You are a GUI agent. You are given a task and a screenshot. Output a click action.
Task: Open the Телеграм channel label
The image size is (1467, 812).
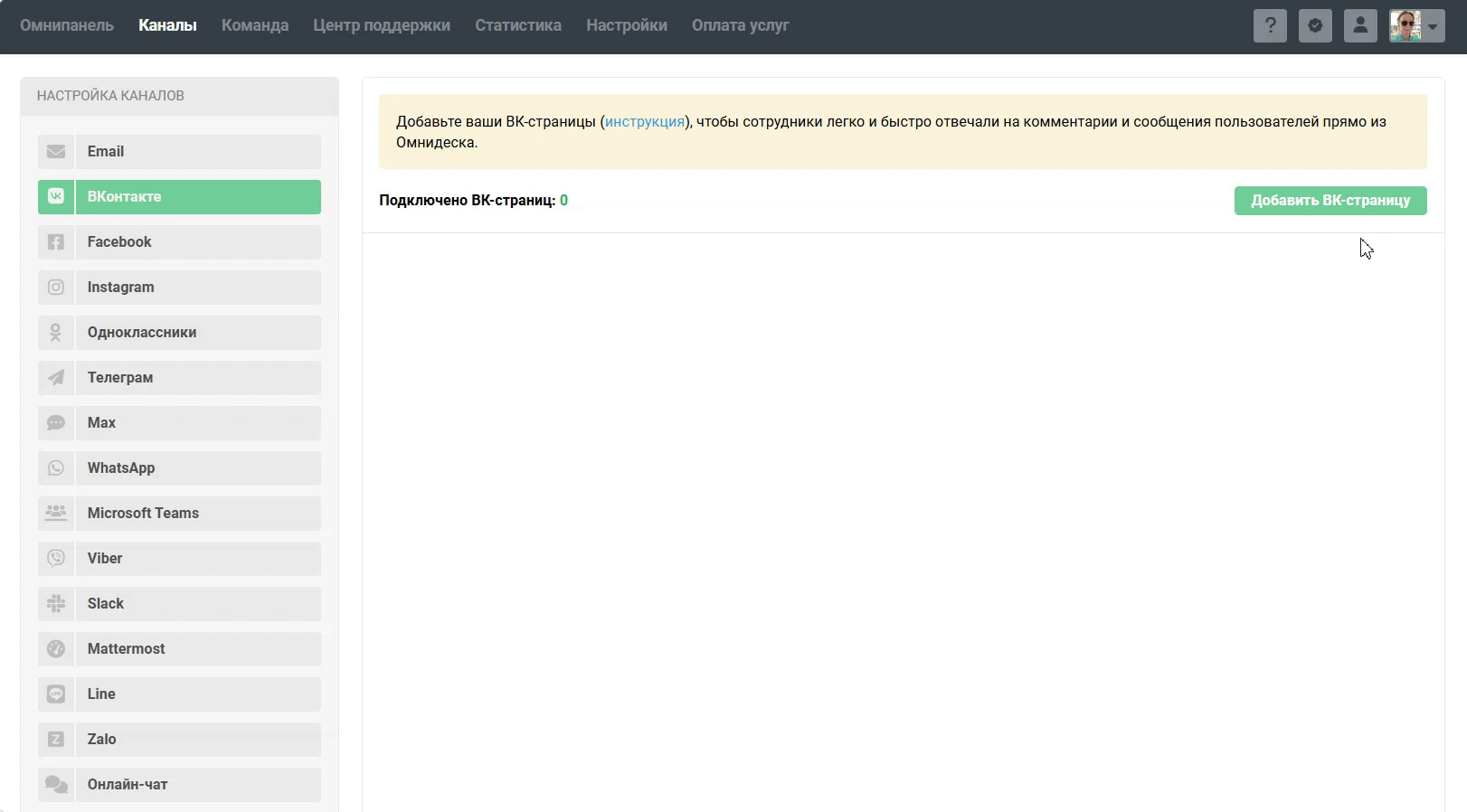tap(120, 378)
